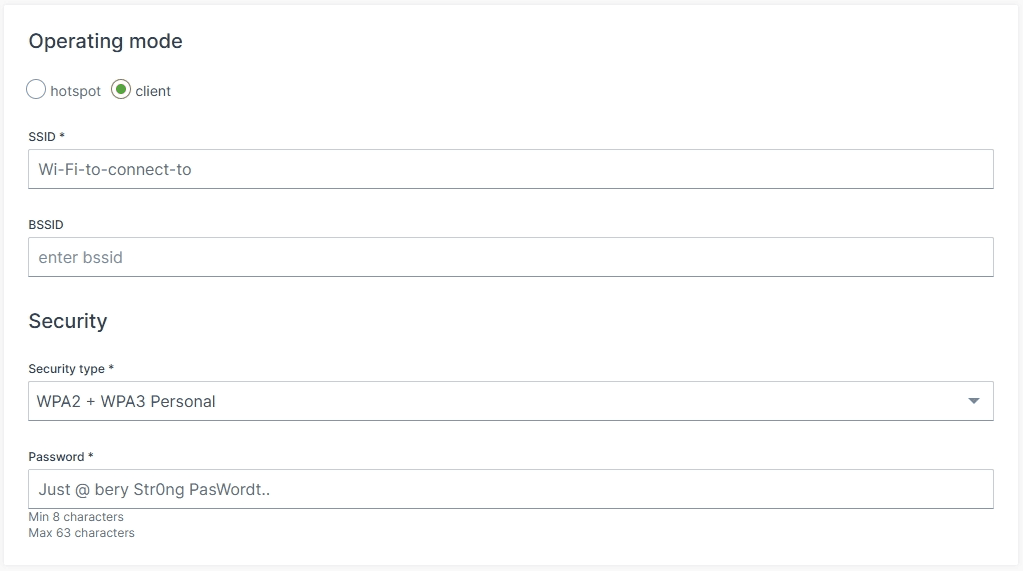
Task: Click the WPA2 + WPA3 Personal value
Action: 126,401
